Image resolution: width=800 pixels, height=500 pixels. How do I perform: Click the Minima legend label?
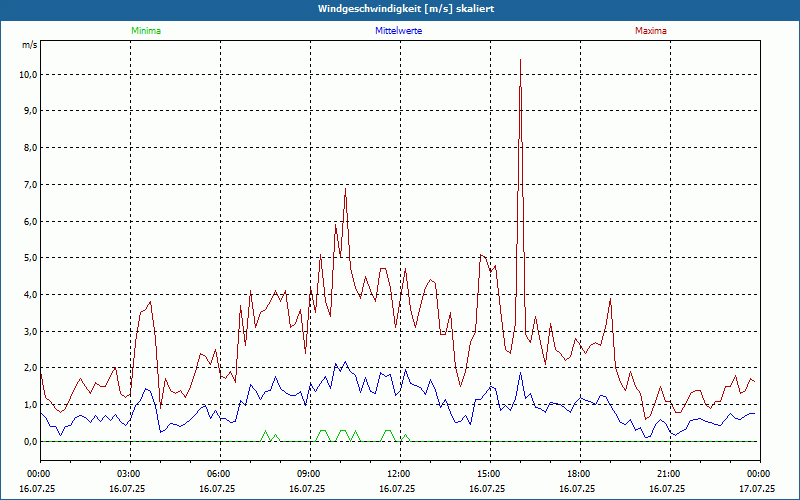pos(145,31)
